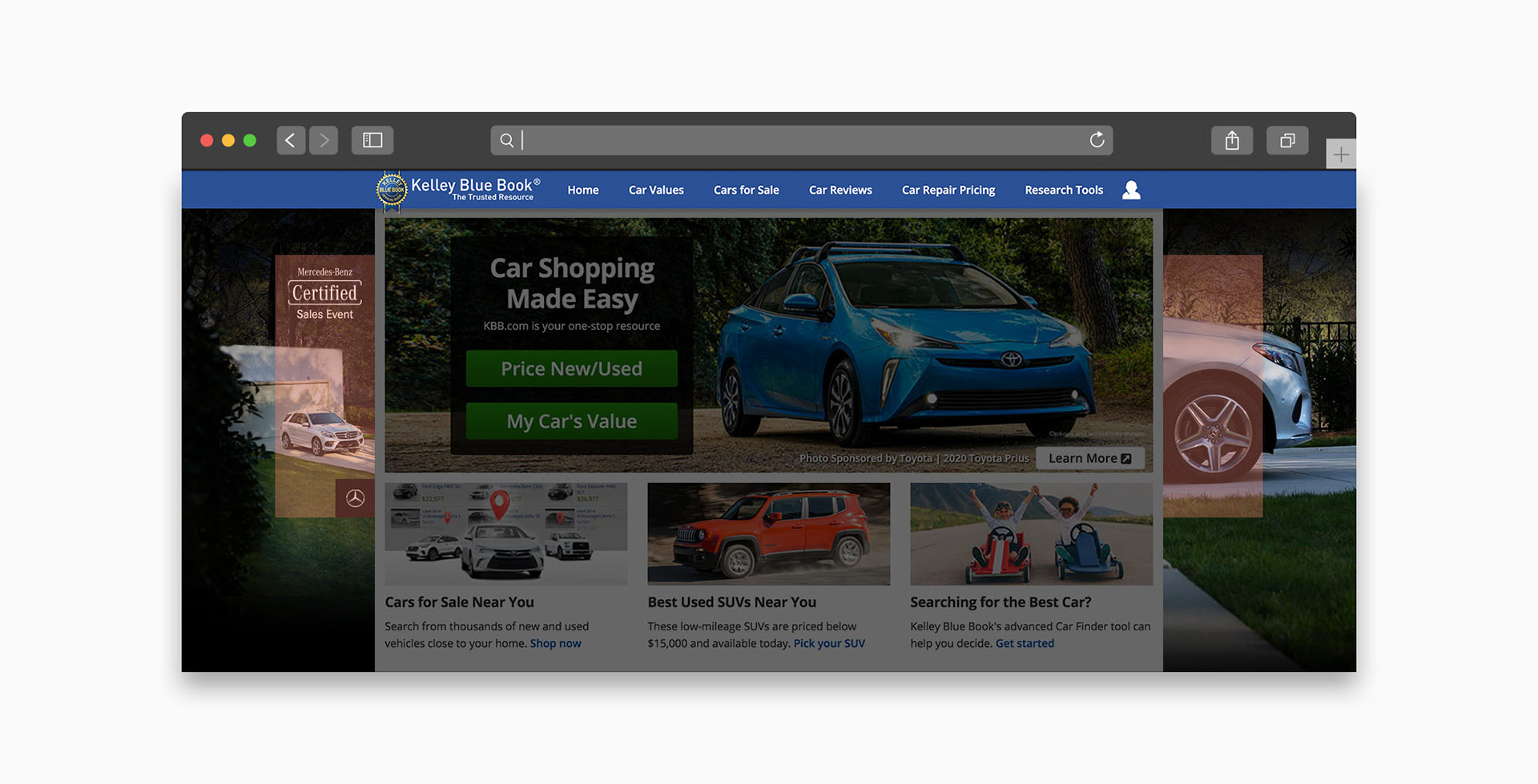The width and height of the screenshot is (1538, 784).
Task: Click the Mercedes-Benz star emblem in ad
Action: point(355,498)
